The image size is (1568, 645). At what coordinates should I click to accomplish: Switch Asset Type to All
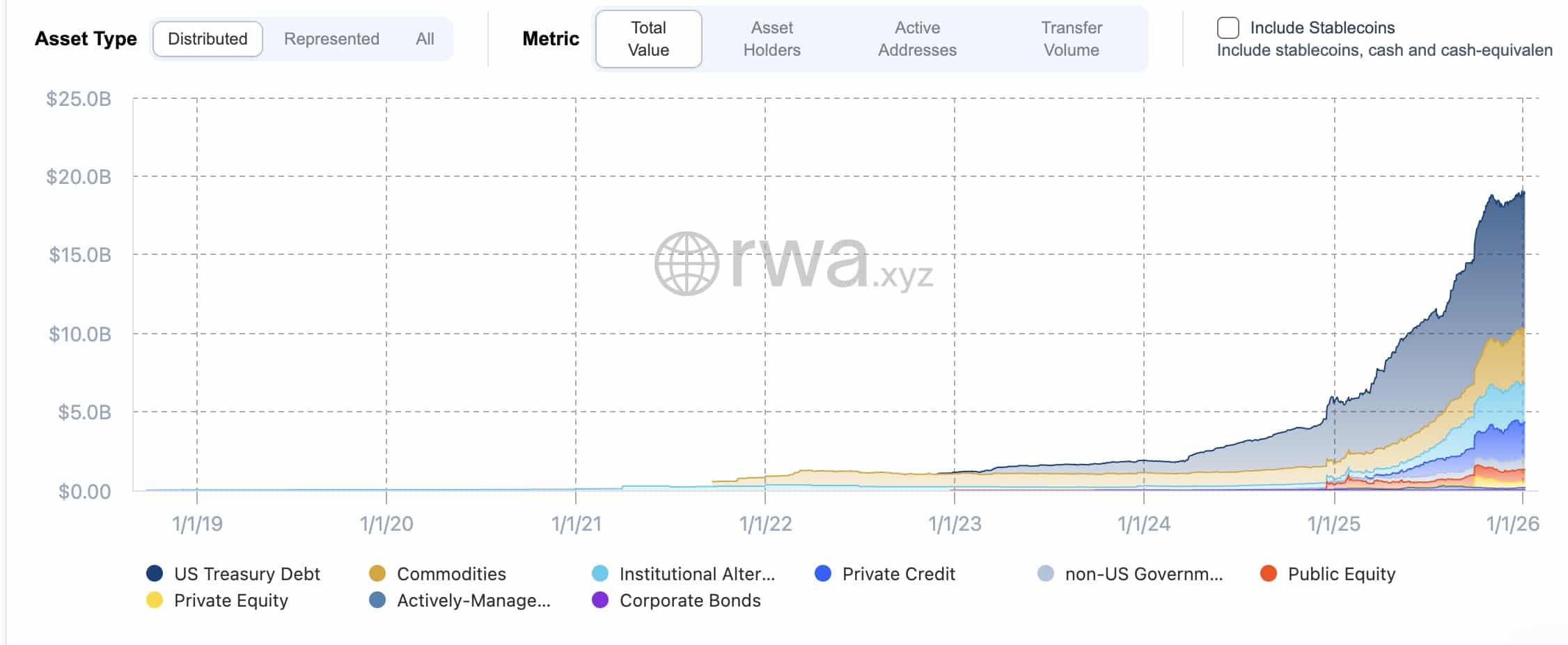[425, 38]
